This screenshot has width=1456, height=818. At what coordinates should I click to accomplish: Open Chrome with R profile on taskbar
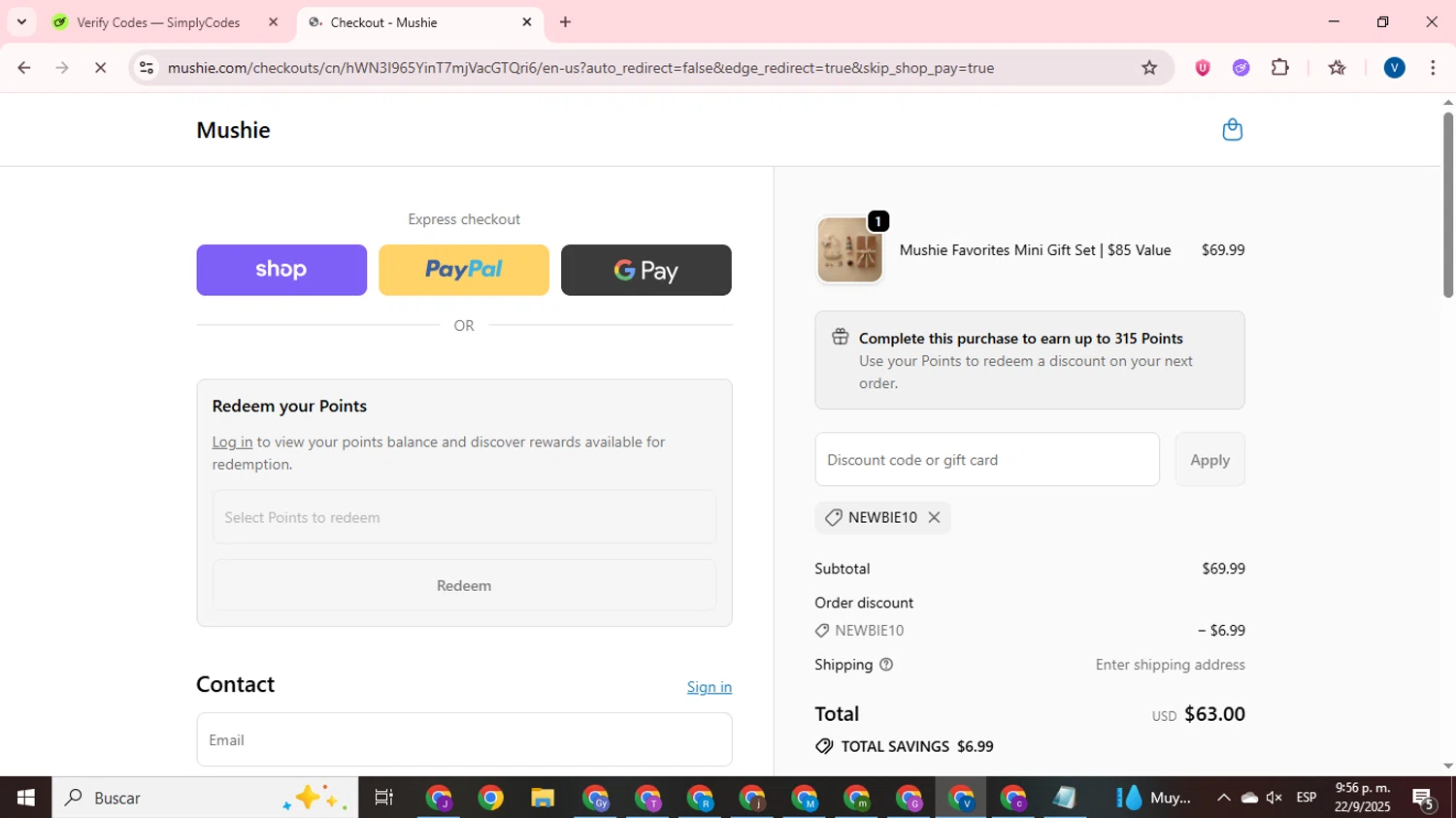pos(700,798)
